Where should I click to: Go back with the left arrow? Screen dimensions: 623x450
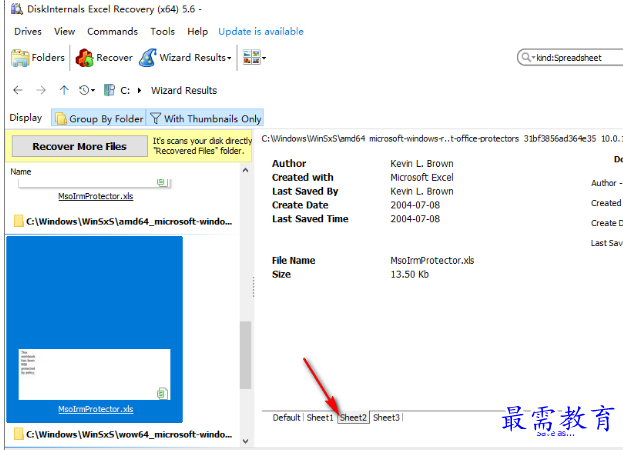[x=17, y=90]
